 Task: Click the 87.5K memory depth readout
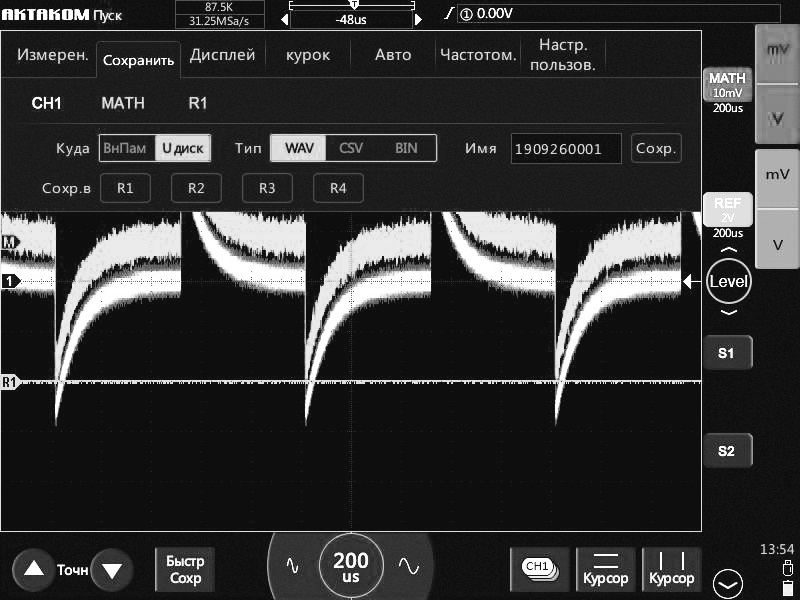pyautogui.click(x=219, y=7)
